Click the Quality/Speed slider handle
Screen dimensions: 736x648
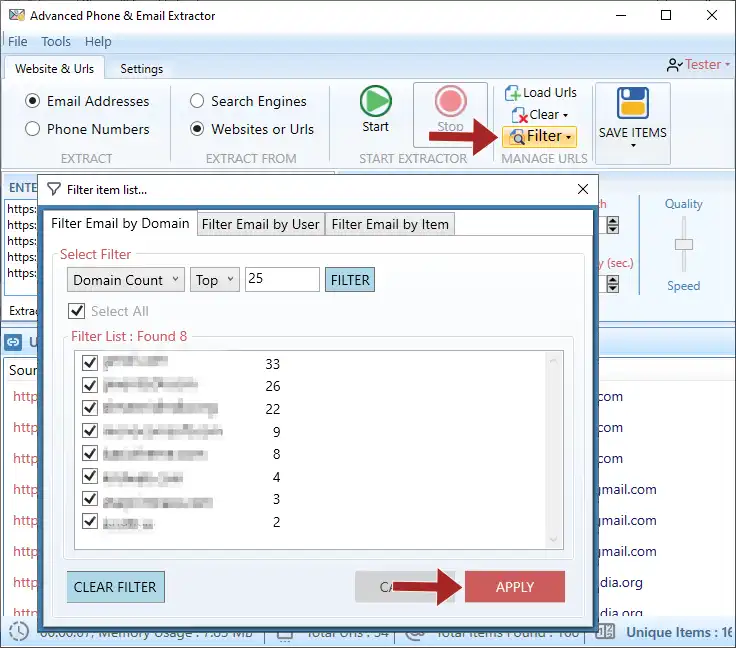pos(684,244)
